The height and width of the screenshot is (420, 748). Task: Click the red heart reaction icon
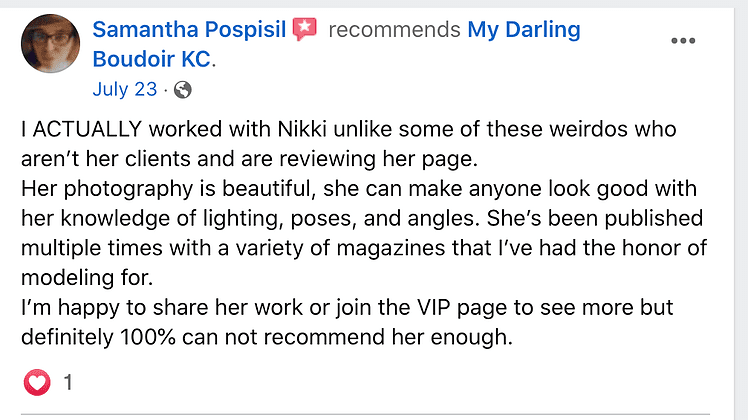[x=36, y=381]
